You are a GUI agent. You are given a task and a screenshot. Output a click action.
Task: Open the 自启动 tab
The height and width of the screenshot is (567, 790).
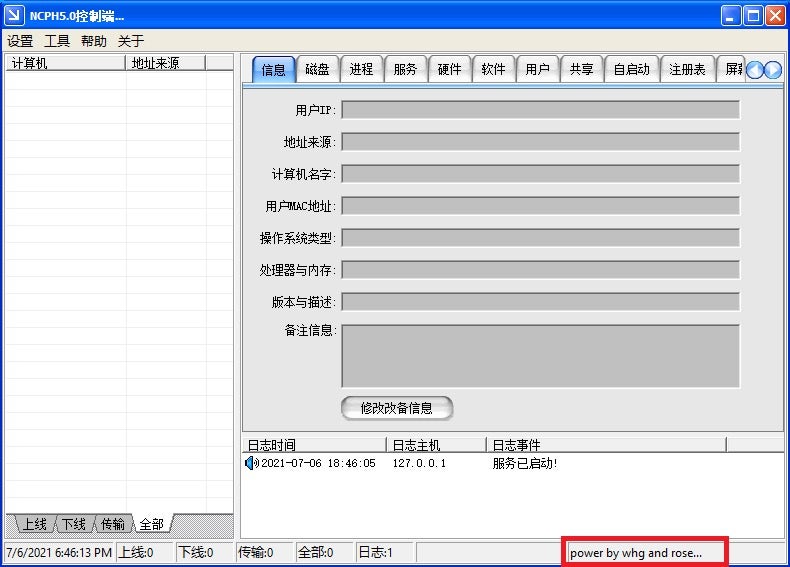(x=631, y=69)
